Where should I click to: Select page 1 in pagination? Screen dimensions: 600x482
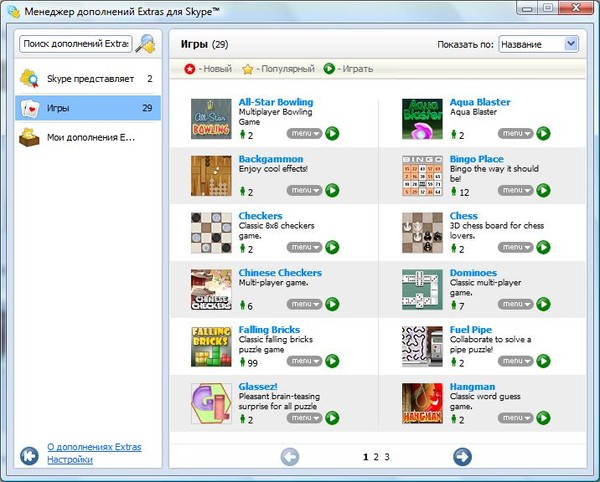pos(365,457)
